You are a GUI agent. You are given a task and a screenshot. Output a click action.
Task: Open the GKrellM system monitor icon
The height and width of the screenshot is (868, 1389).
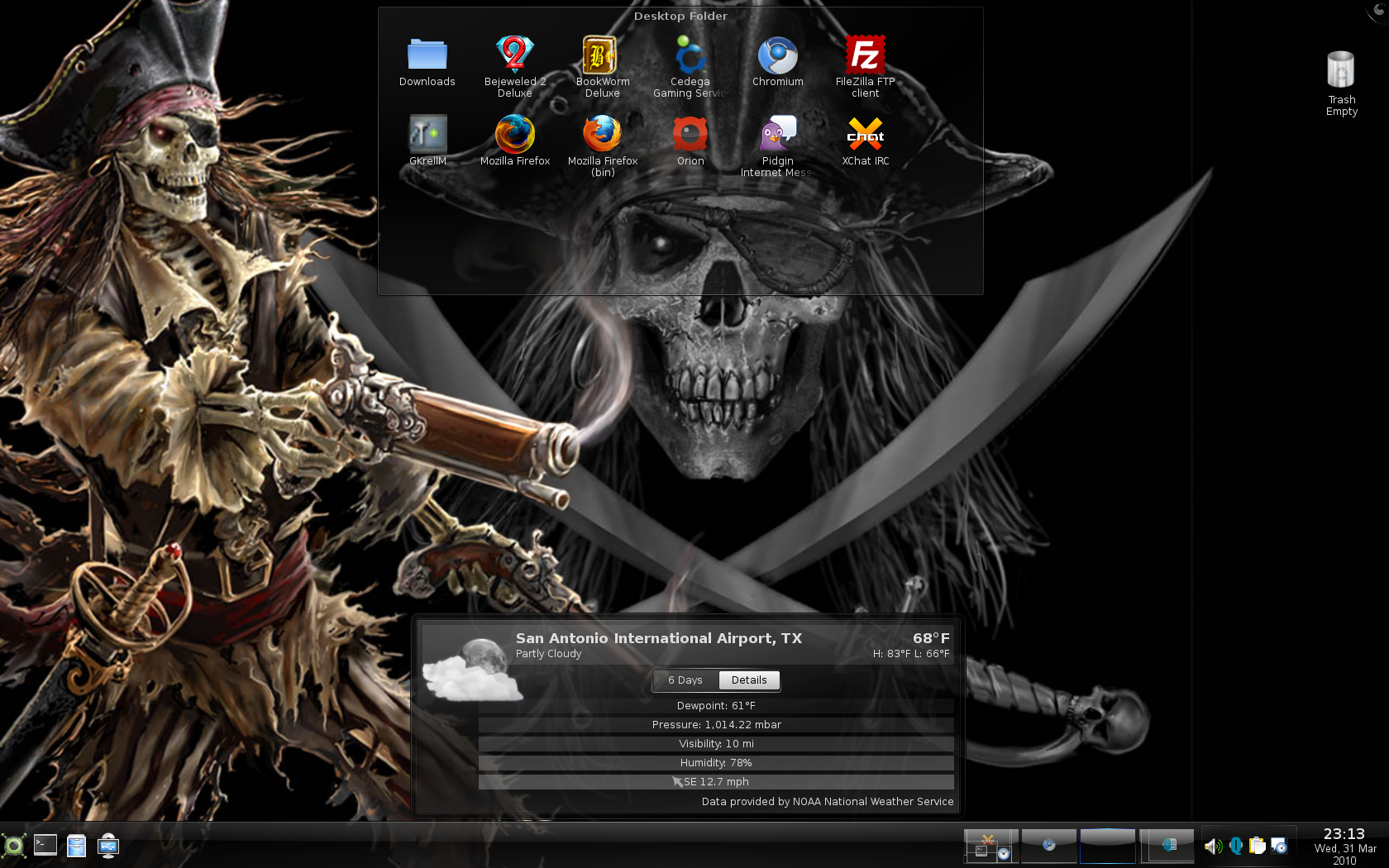427,135
